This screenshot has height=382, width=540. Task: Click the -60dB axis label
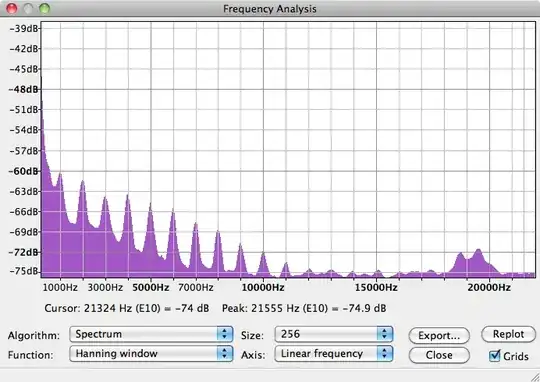pyautogui.click(x=23, y=171)
